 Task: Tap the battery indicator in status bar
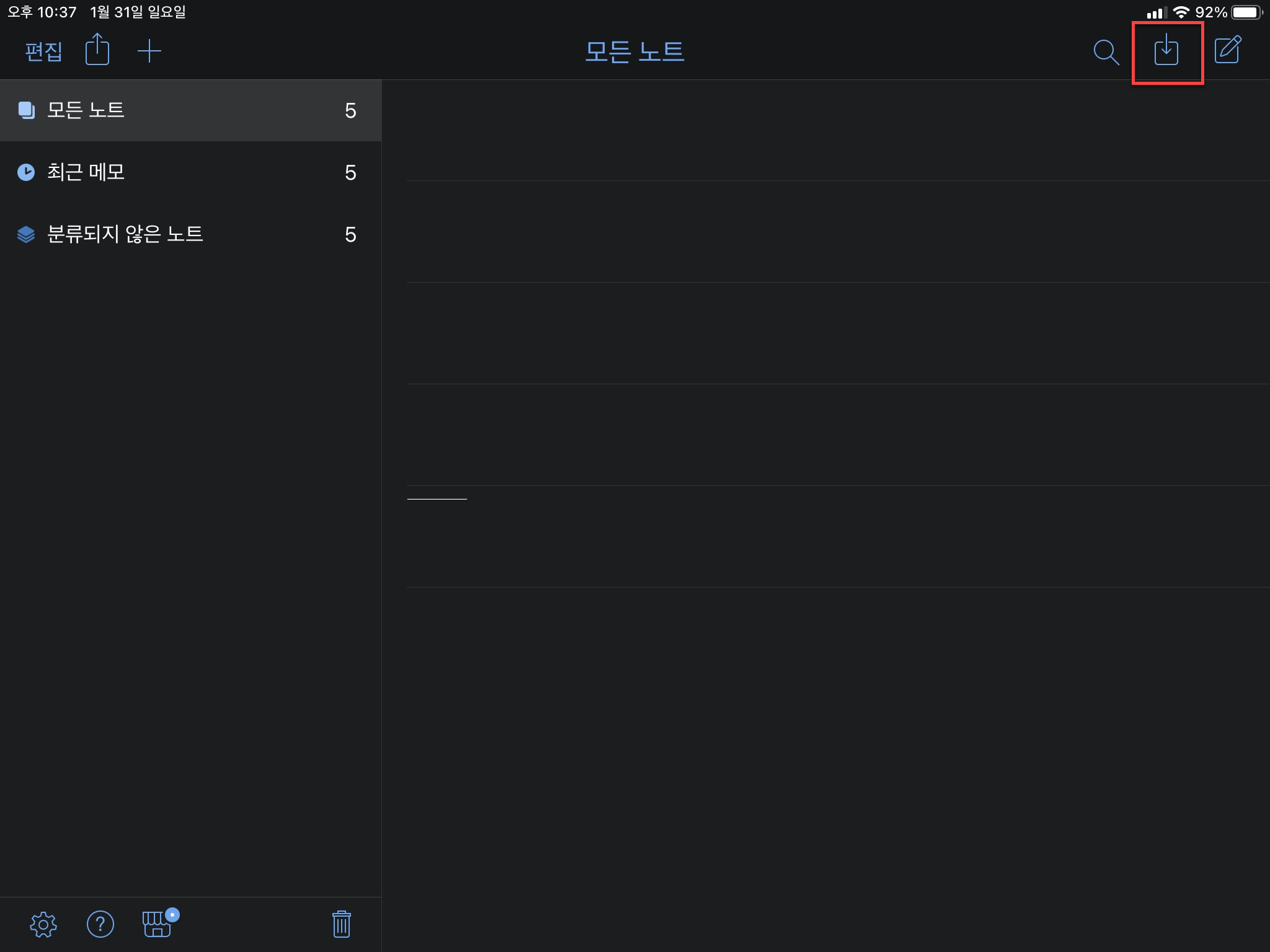click(1245, 12)
